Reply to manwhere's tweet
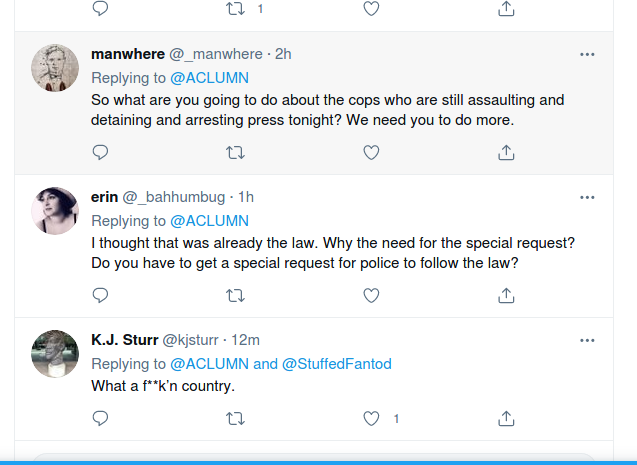Screen dimensions: 637x465 (x=100, y=152)
